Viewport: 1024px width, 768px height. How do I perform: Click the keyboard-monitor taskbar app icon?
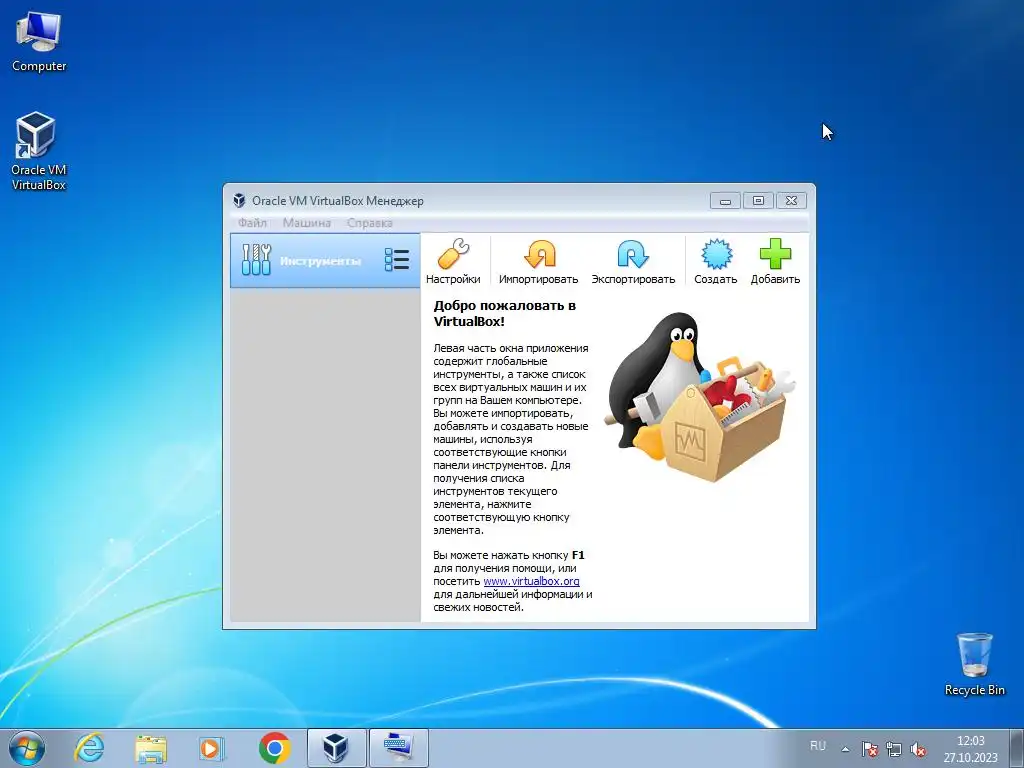[398, 748]
